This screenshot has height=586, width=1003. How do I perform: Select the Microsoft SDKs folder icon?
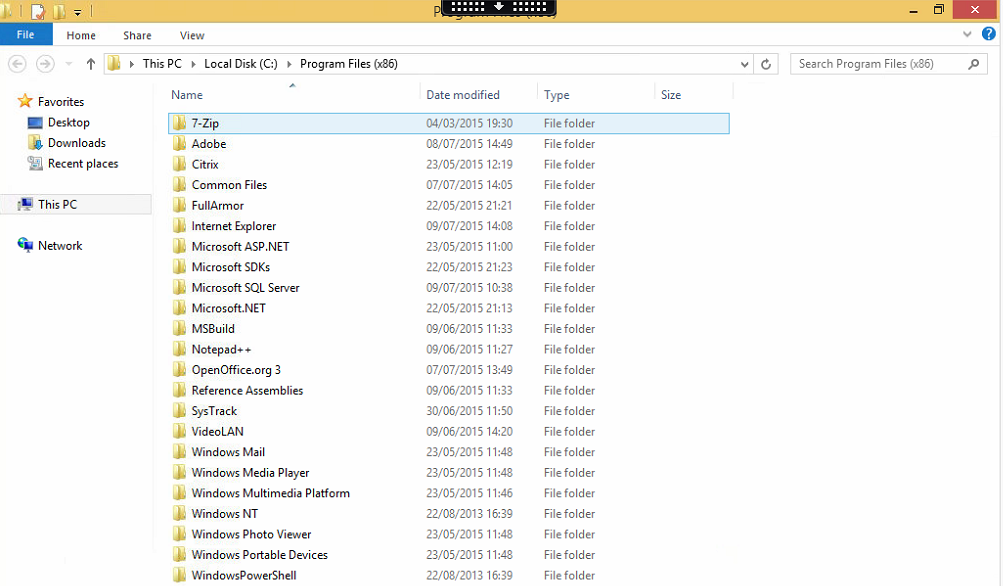pos(180,267)
